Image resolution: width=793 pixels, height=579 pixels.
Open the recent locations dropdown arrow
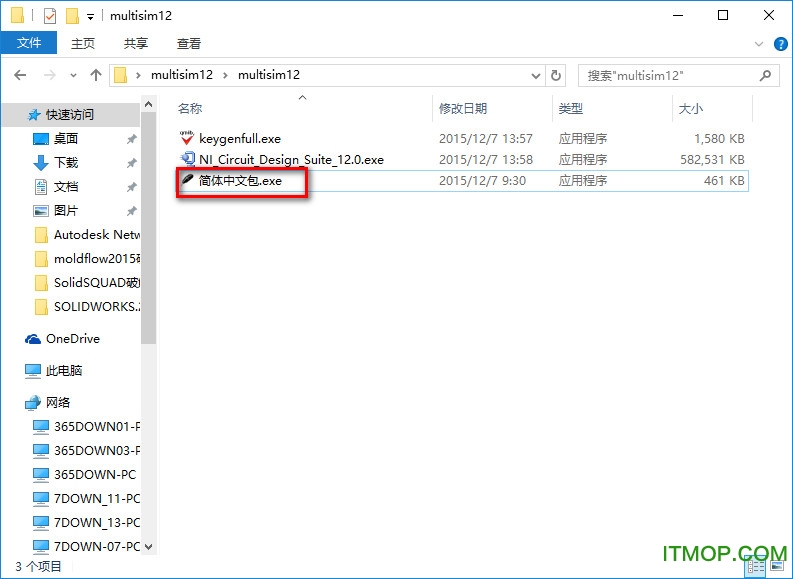73,76
